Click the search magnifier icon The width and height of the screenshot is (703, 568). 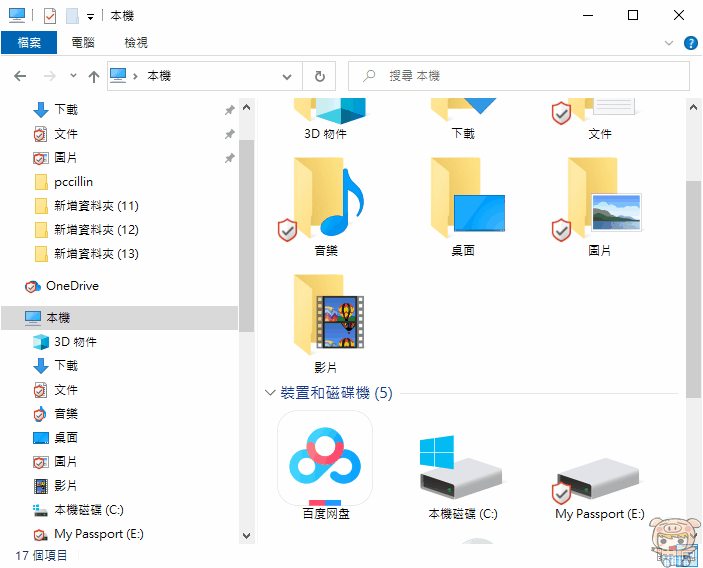click(x=369, y=76)
